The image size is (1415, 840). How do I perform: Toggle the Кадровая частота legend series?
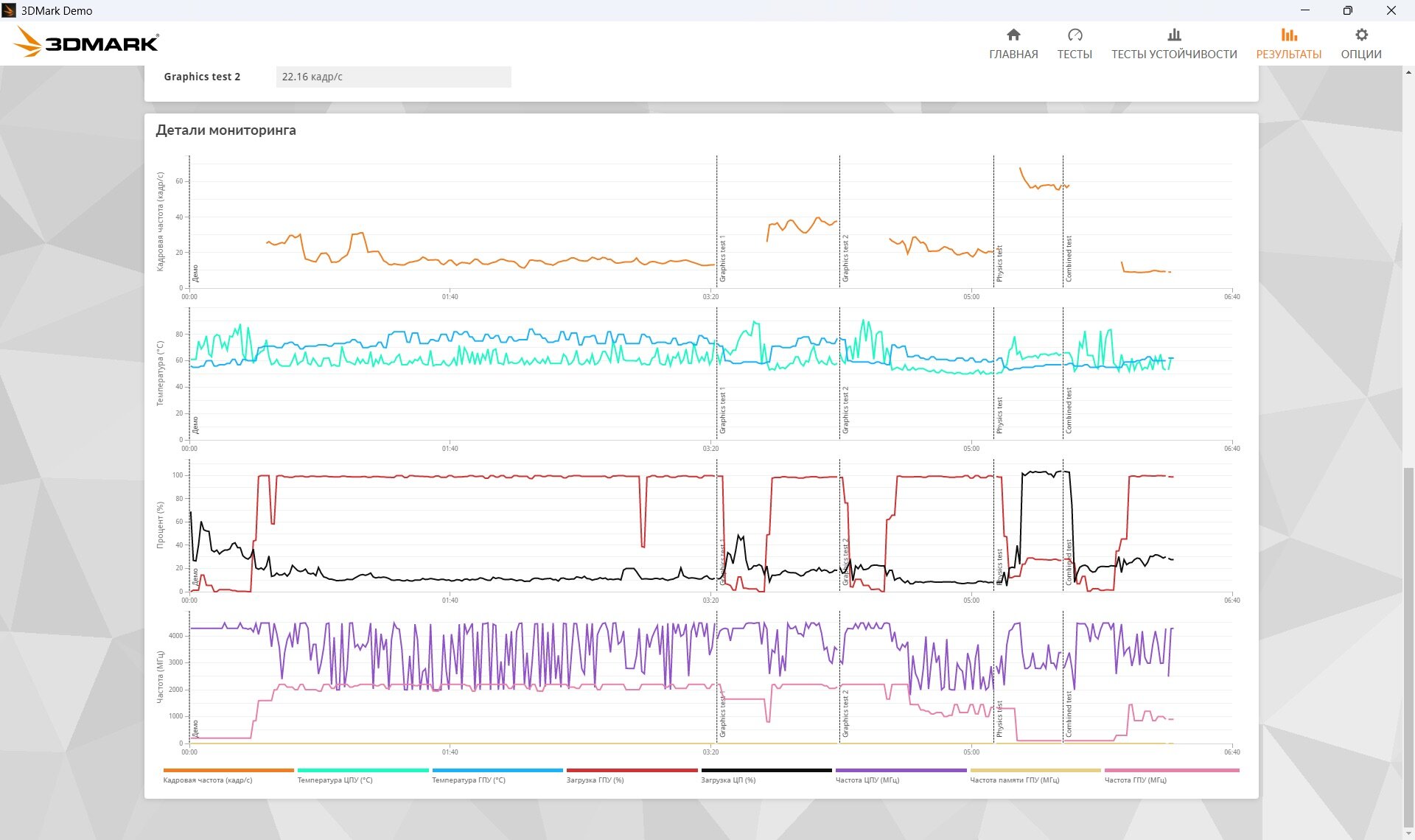(208, 780)
